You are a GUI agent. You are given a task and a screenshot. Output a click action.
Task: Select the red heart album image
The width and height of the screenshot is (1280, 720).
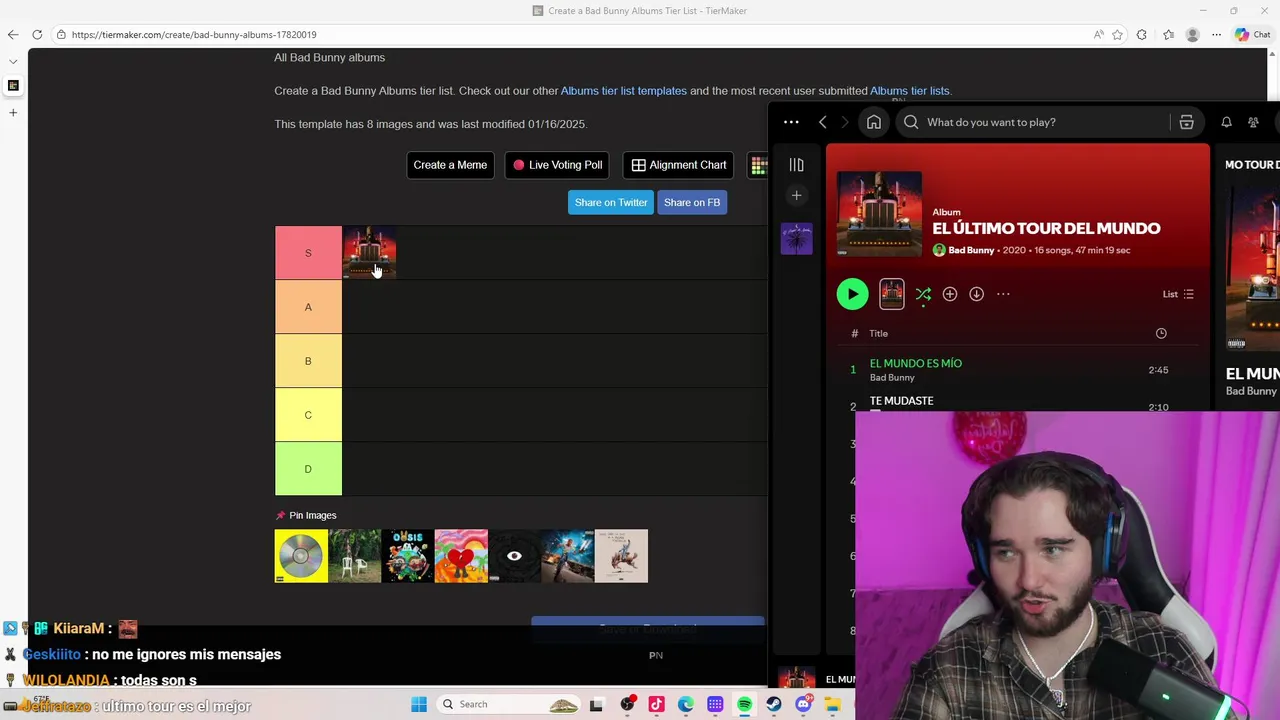[x=461, y=556]
